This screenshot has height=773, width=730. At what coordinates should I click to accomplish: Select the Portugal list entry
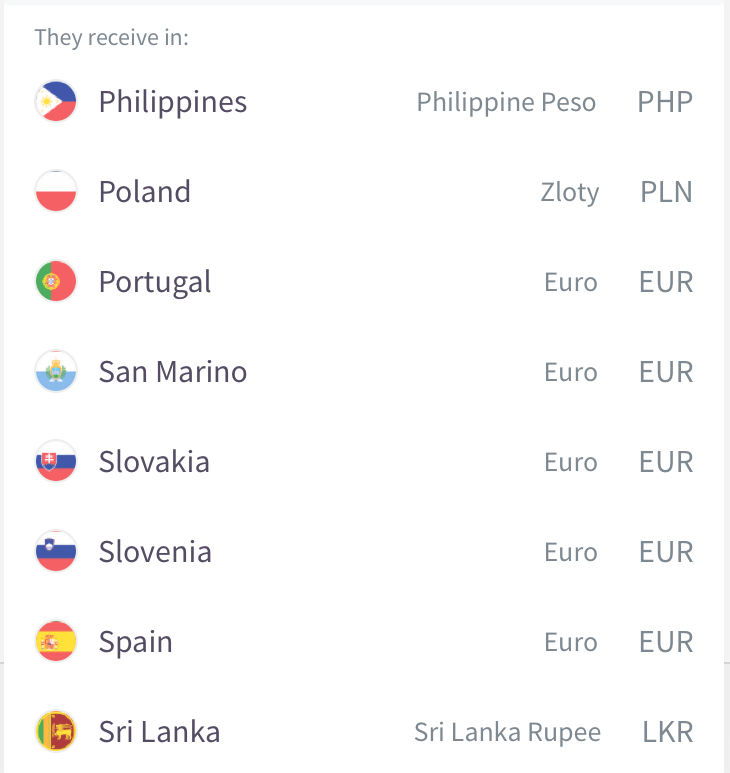click(x=364, y=281)
